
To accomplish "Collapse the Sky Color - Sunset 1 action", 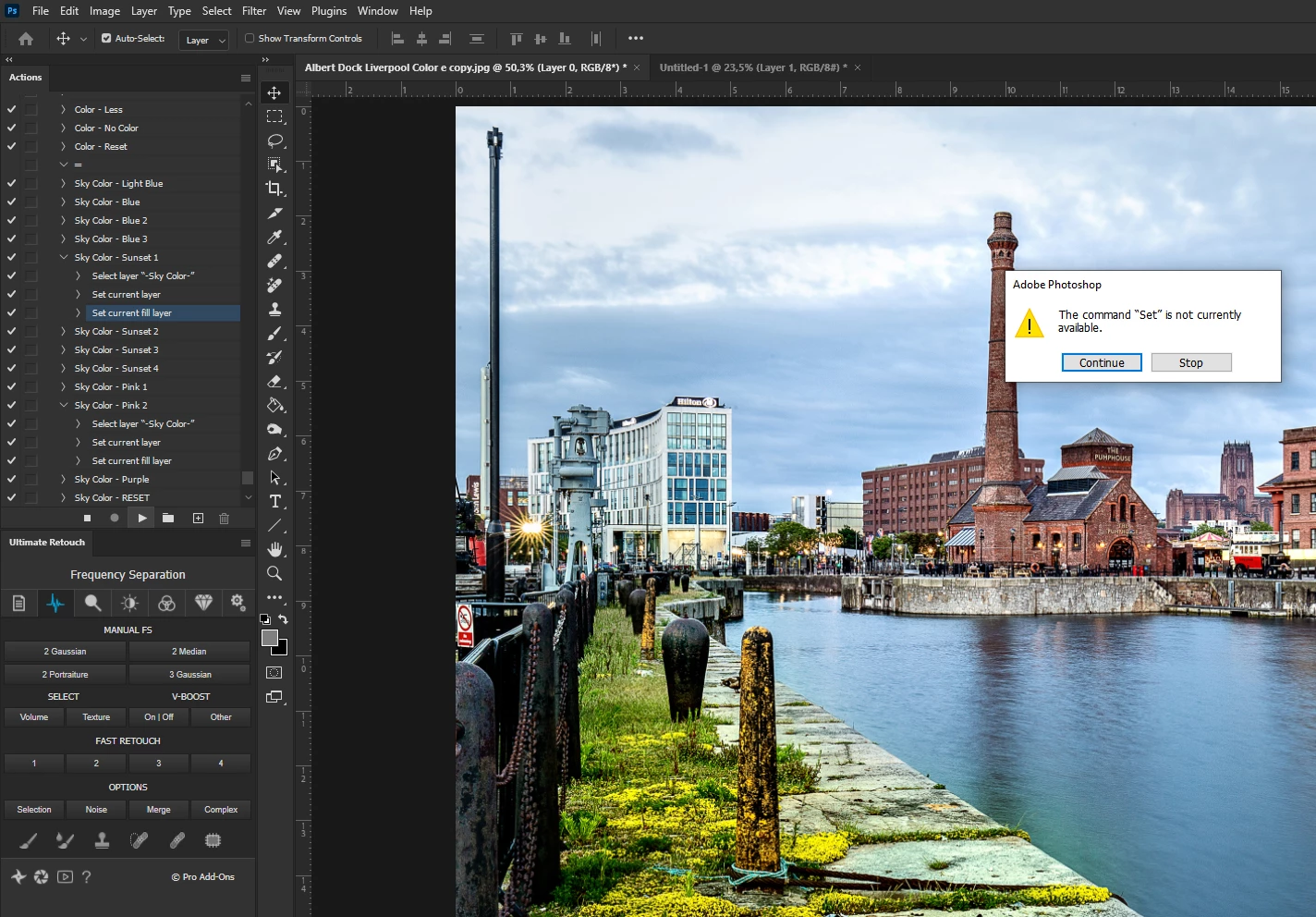I will pos(64,257).
